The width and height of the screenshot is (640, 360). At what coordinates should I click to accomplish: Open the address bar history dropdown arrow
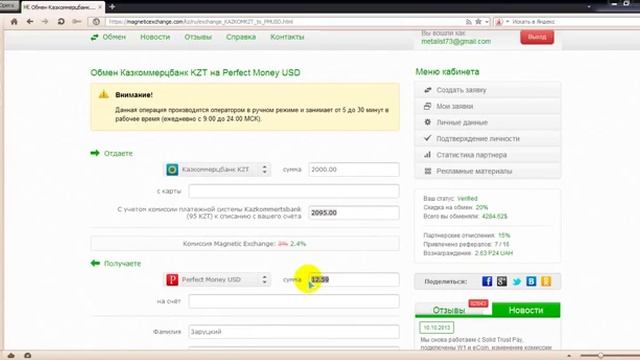point(487,22)
